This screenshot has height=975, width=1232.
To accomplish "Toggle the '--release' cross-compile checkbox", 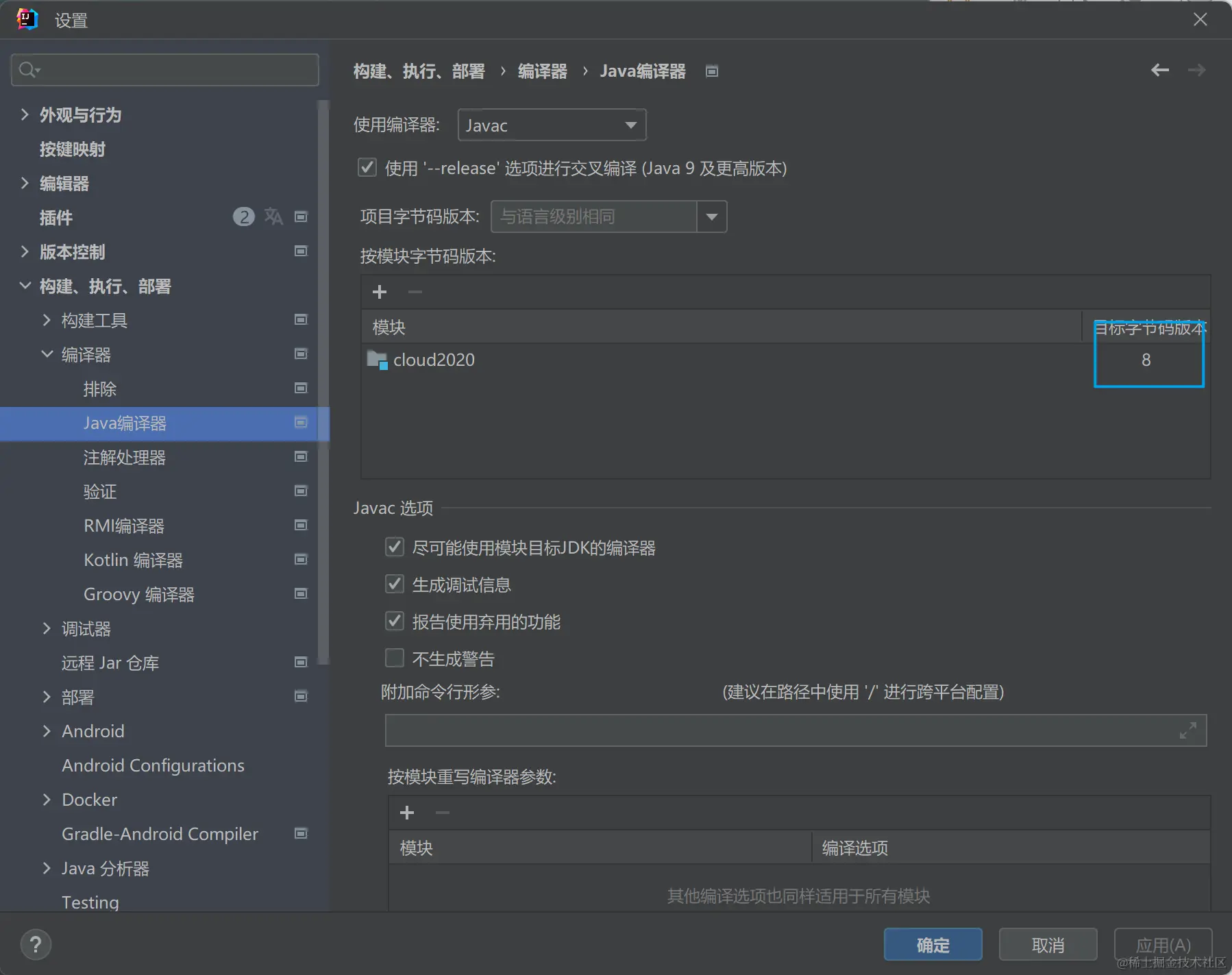I will coord(367,168).
